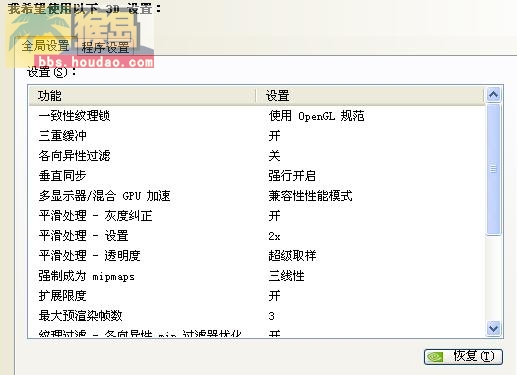
Task: Click the value 3 for pre-rendered frames
Action: coord(271,316)
